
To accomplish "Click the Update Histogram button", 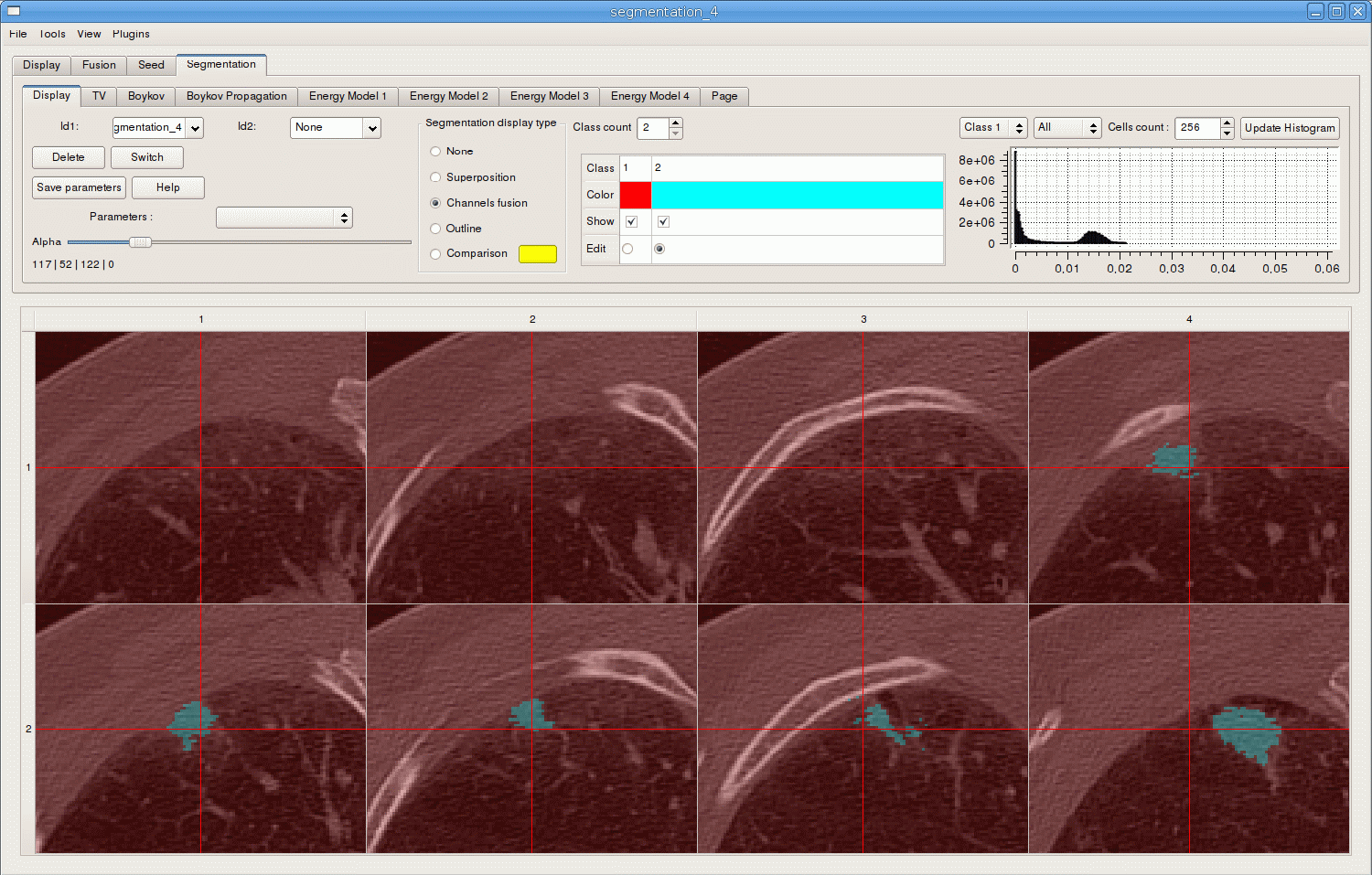I will [x=1290, y=128].
